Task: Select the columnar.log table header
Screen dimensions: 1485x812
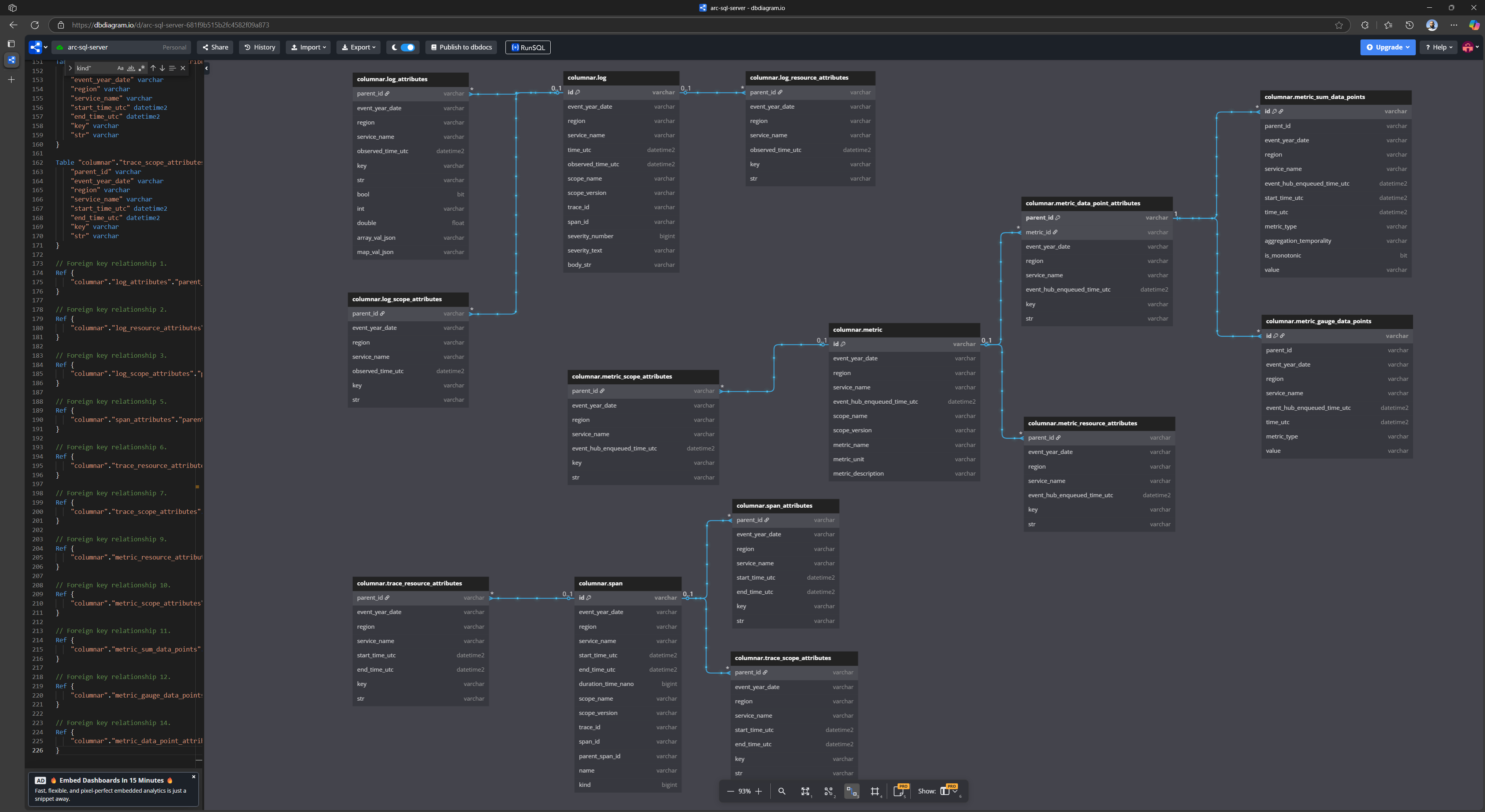Action: (x=621, y=78)
